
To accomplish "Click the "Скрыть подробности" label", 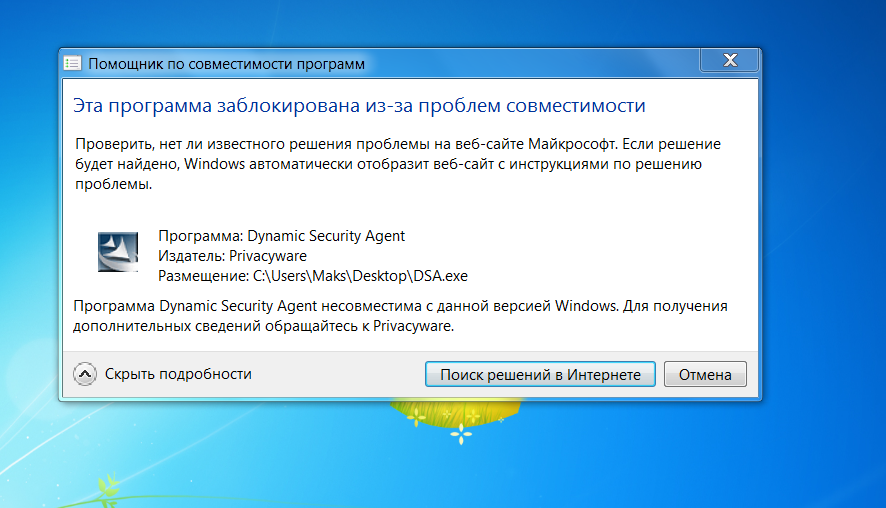I will click(x=176, y=374).
